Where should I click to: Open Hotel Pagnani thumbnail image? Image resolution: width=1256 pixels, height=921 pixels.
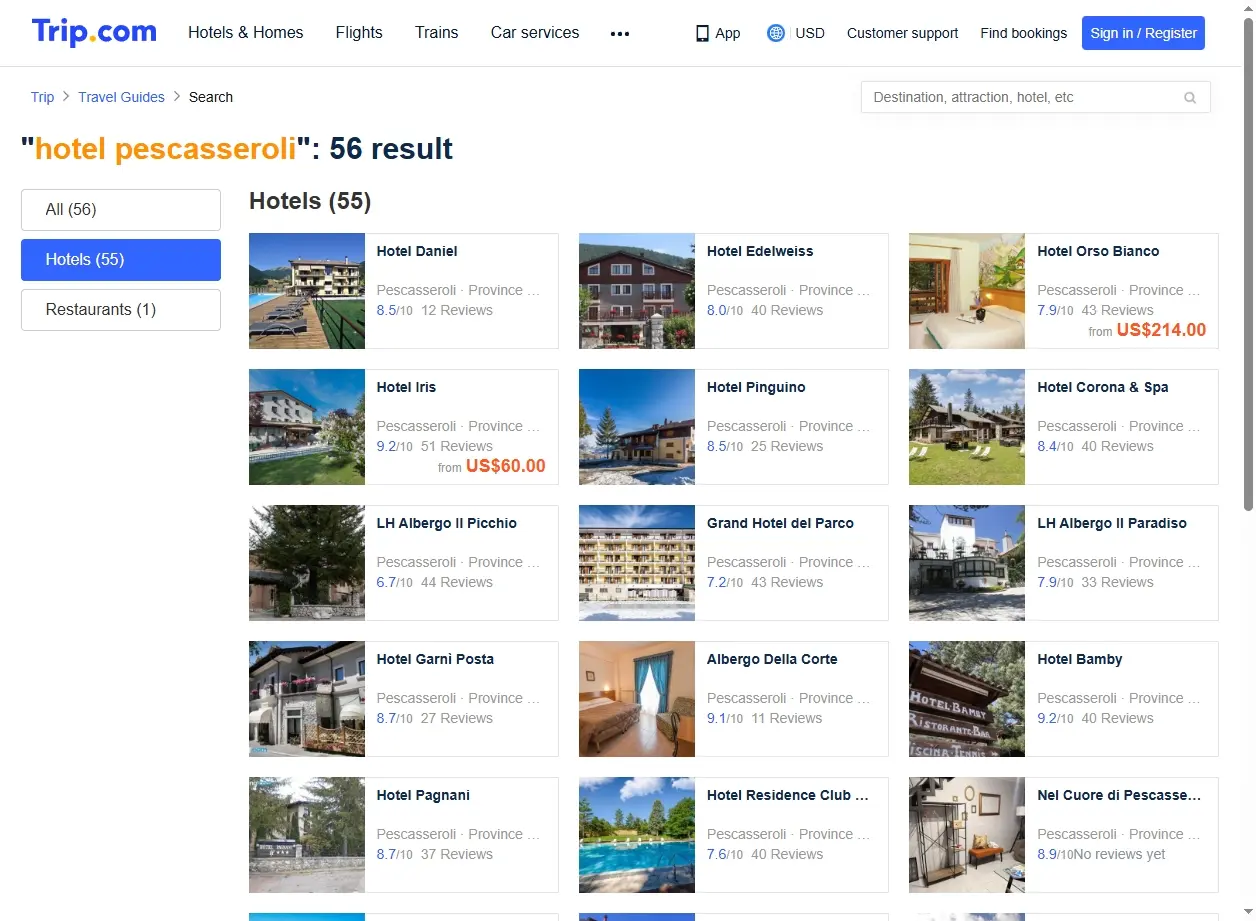(x=307, y=835)
